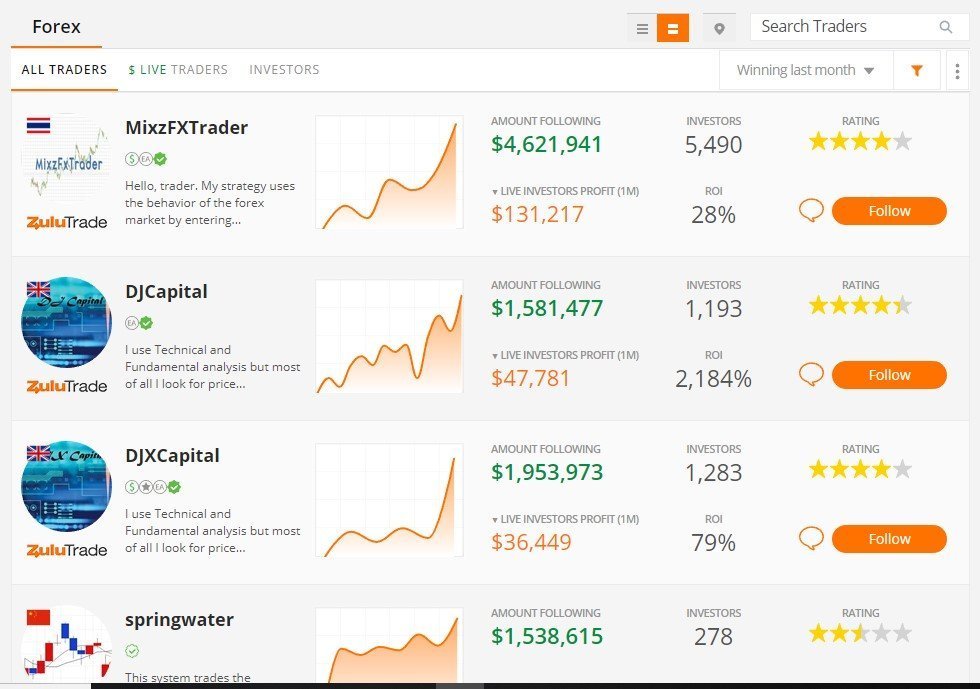
Task: Select the card grid view icon
Action: pyautogui.click(x=673, y=28)
